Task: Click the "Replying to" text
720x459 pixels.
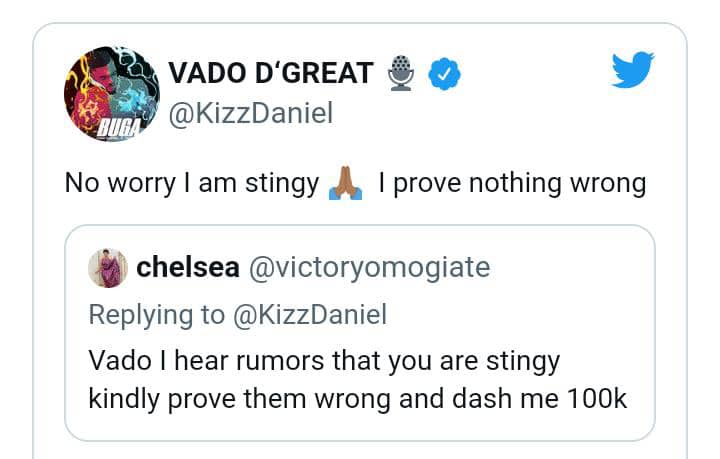Action: 157,314
